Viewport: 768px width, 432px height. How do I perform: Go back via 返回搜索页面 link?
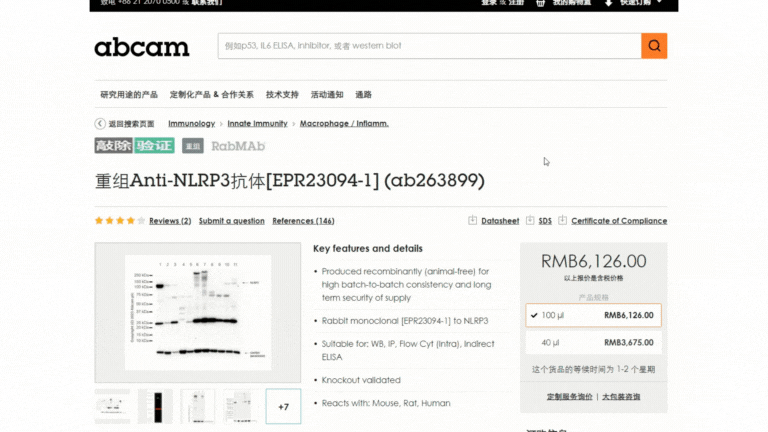coord(131,123)
